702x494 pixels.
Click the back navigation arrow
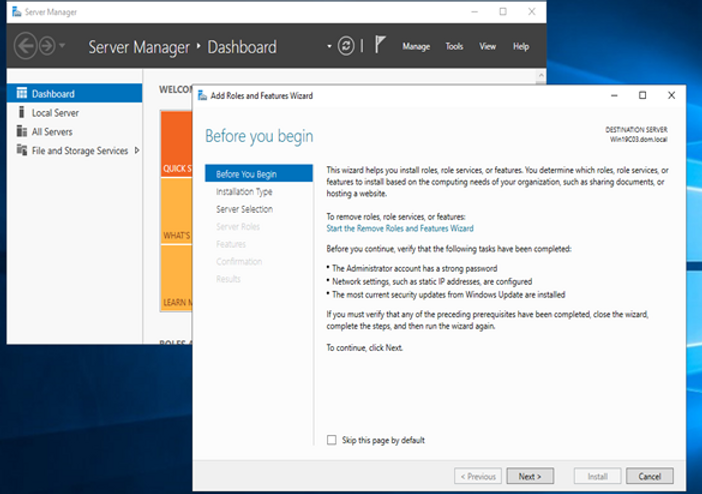(26, 46)
